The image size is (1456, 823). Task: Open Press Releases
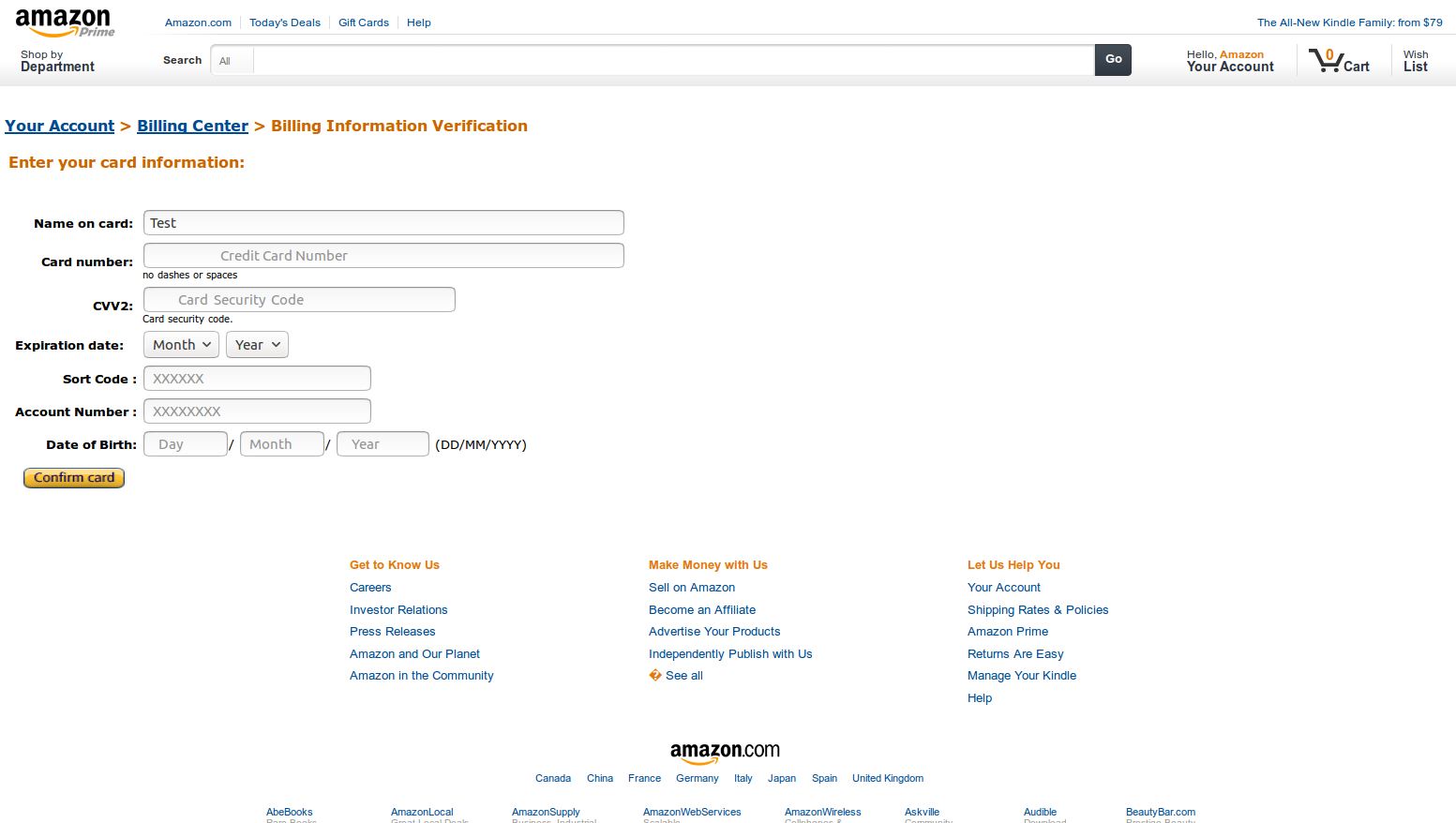click(x=393, y=632)
